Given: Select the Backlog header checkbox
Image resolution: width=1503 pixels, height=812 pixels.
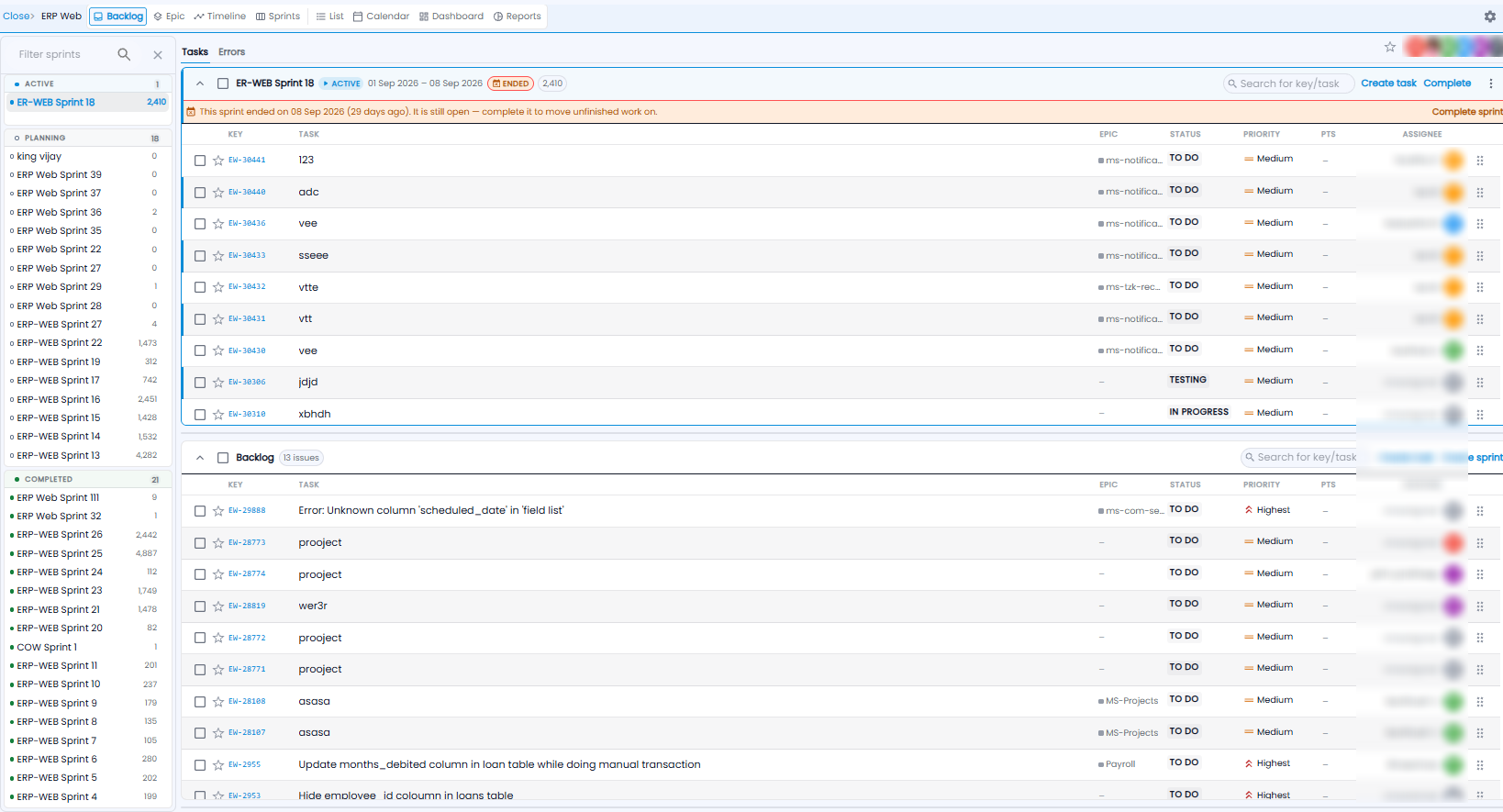Looking at the screenshot, I should (223, 458).
